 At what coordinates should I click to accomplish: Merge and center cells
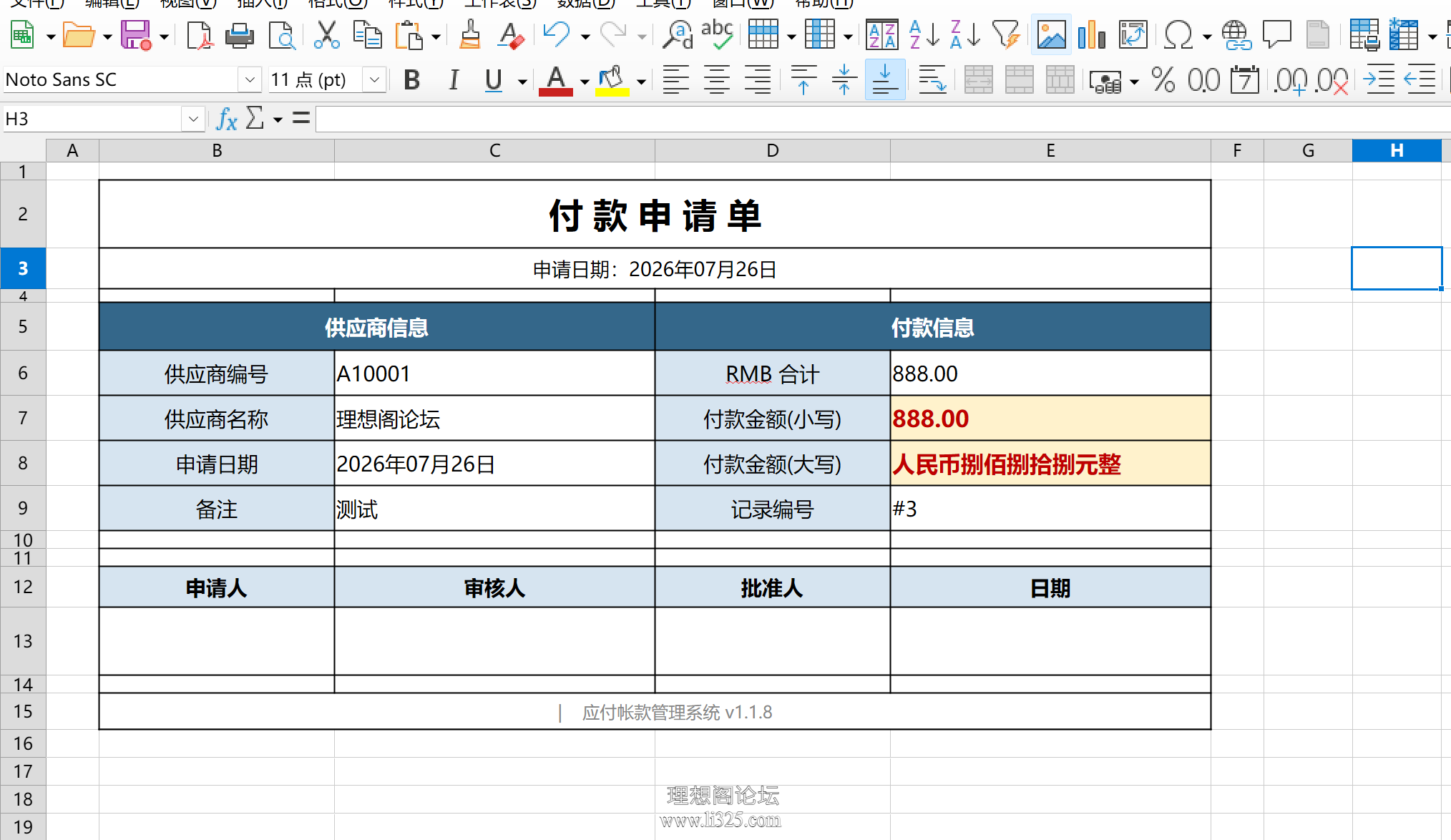pos(978,80)
